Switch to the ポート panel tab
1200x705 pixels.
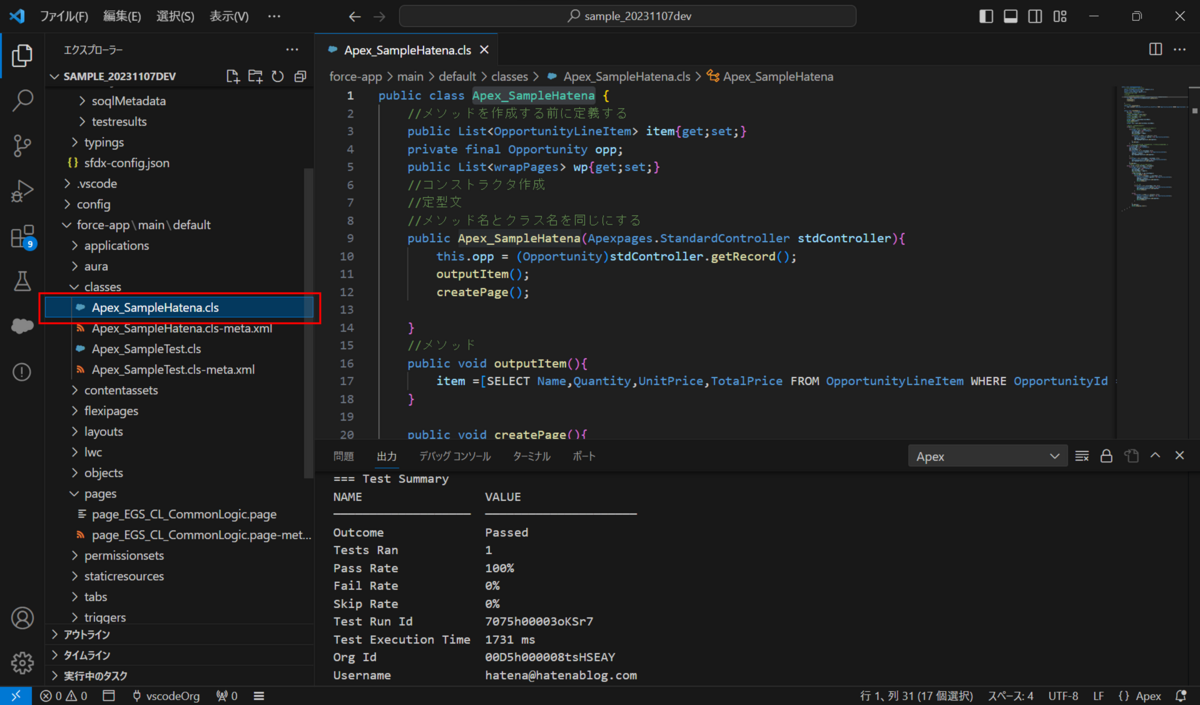[x=584, y=456]
